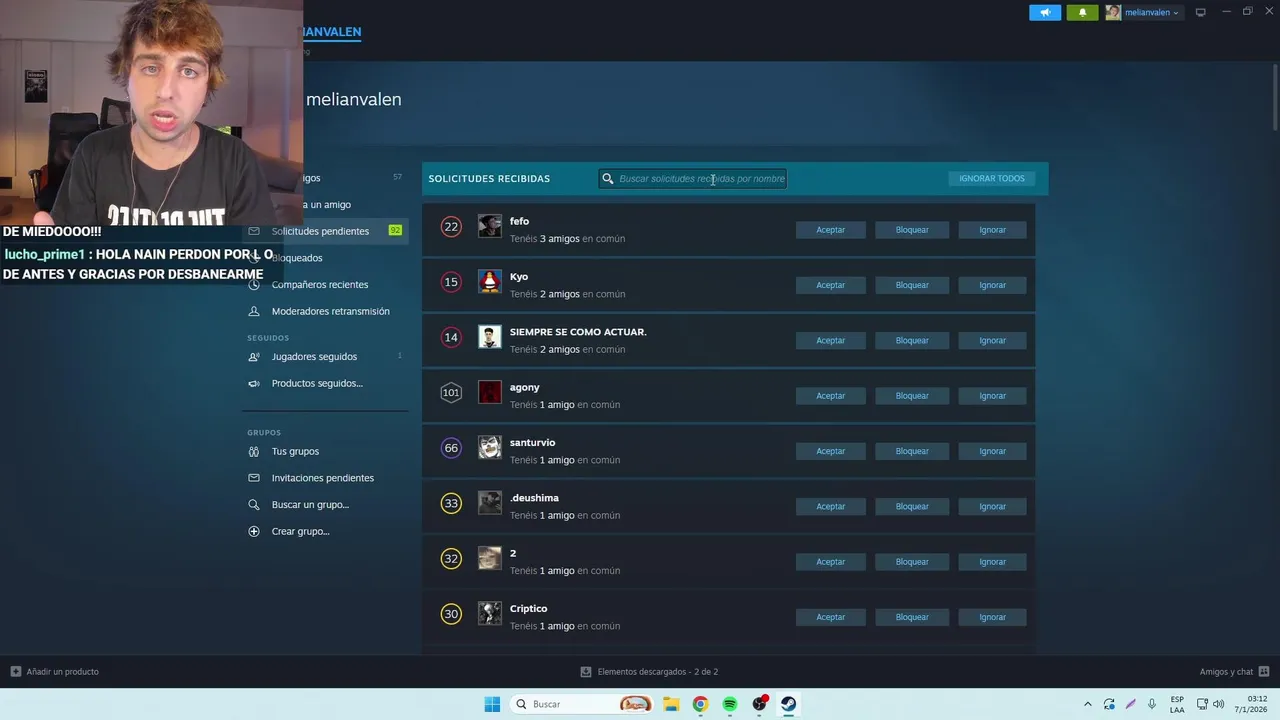Open Productos seguidos list
The height and width of the screenshot is (720, 1280).
click(317, 383)
